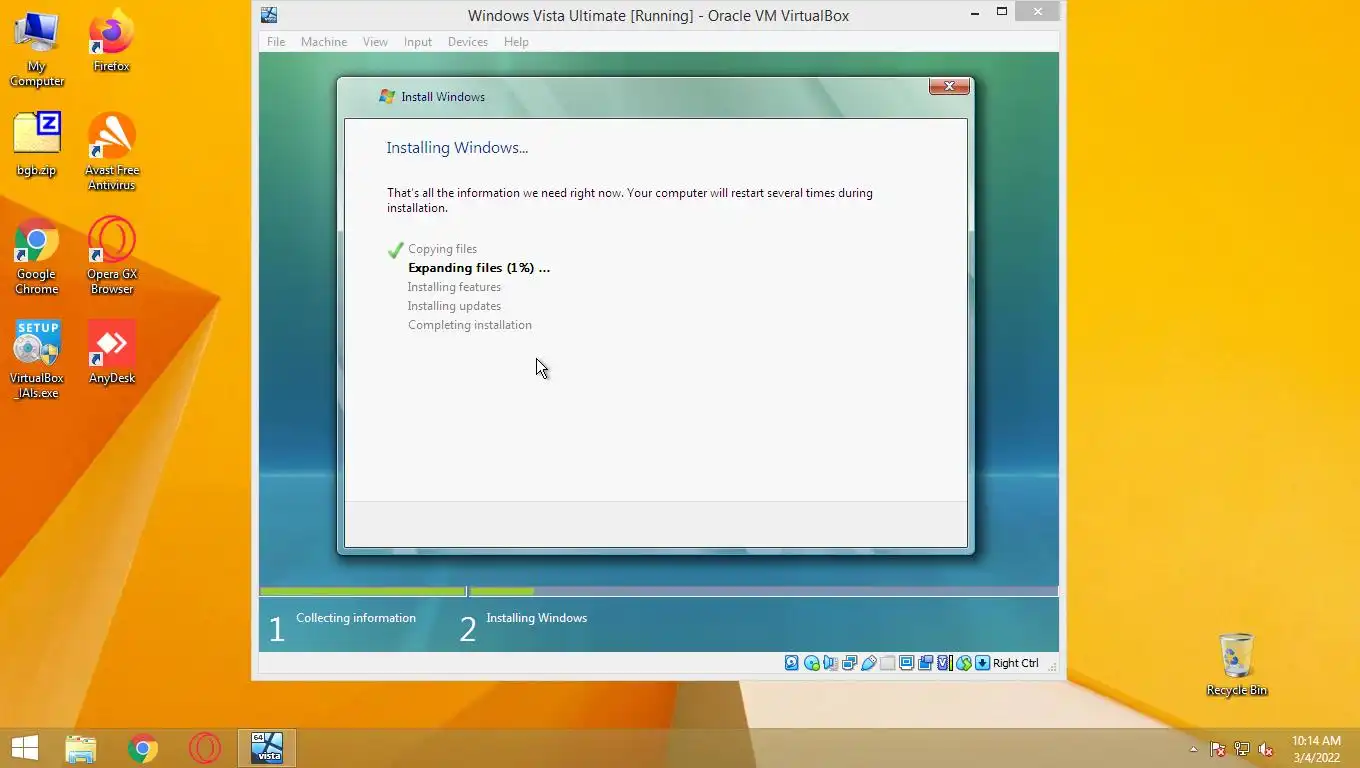1360x768 pixels.
Task: Click the Collecting information progress bar segment
Action: [x=363, y=592]
